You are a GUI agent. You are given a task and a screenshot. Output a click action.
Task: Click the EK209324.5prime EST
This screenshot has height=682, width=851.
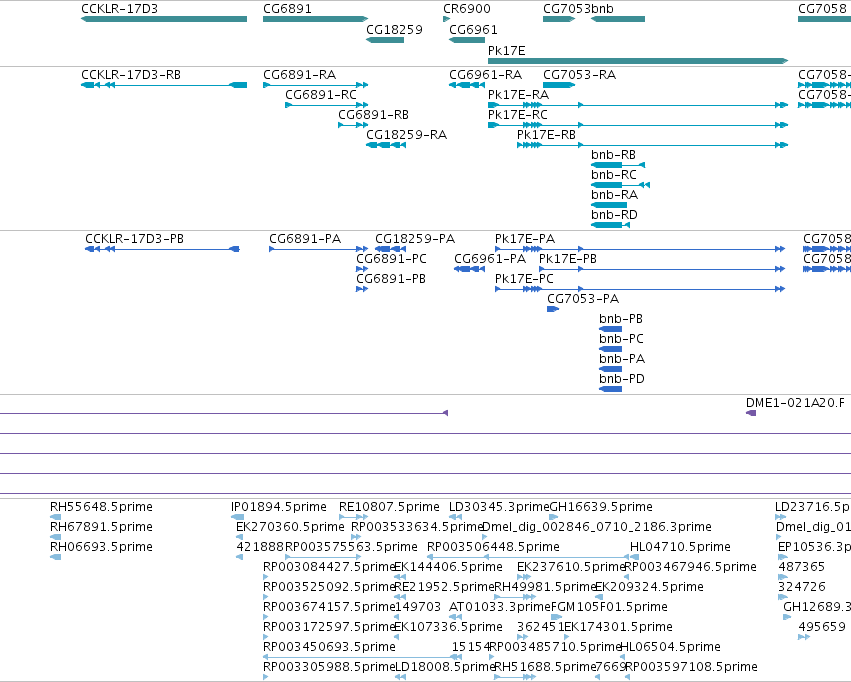coord(599,597)
